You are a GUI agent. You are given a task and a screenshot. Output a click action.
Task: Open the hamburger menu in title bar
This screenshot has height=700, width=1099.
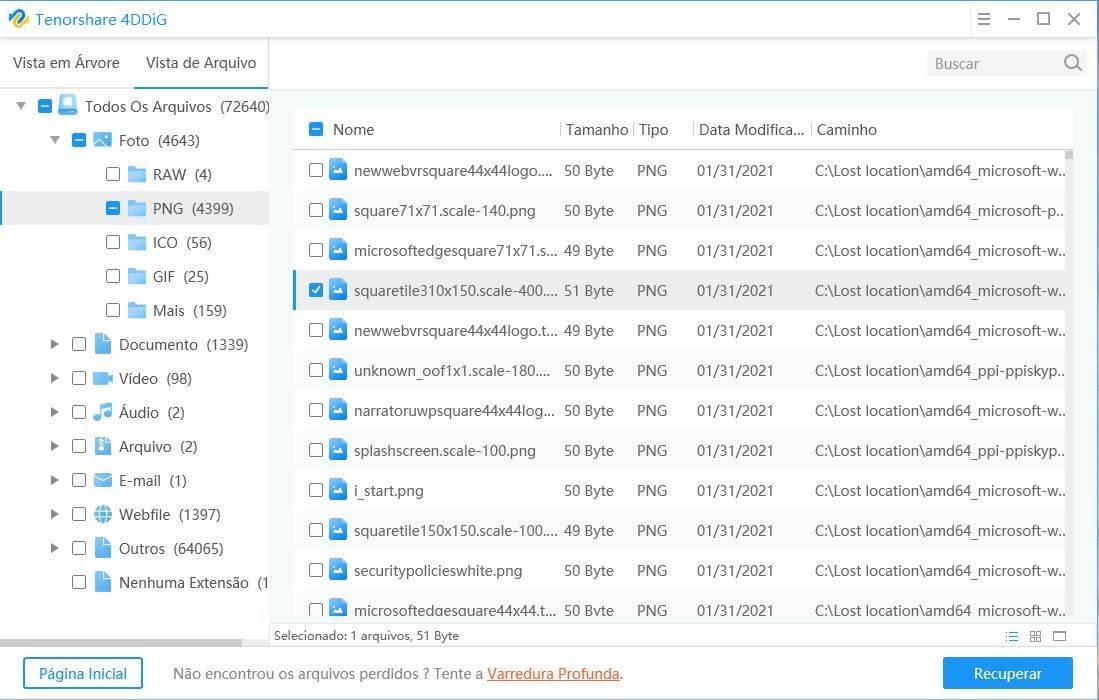[984, 19]
